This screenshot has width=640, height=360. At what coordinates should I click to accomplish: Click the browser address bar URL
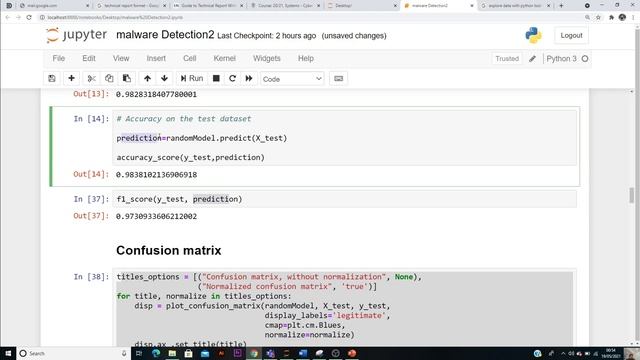[x=115, y=18]
